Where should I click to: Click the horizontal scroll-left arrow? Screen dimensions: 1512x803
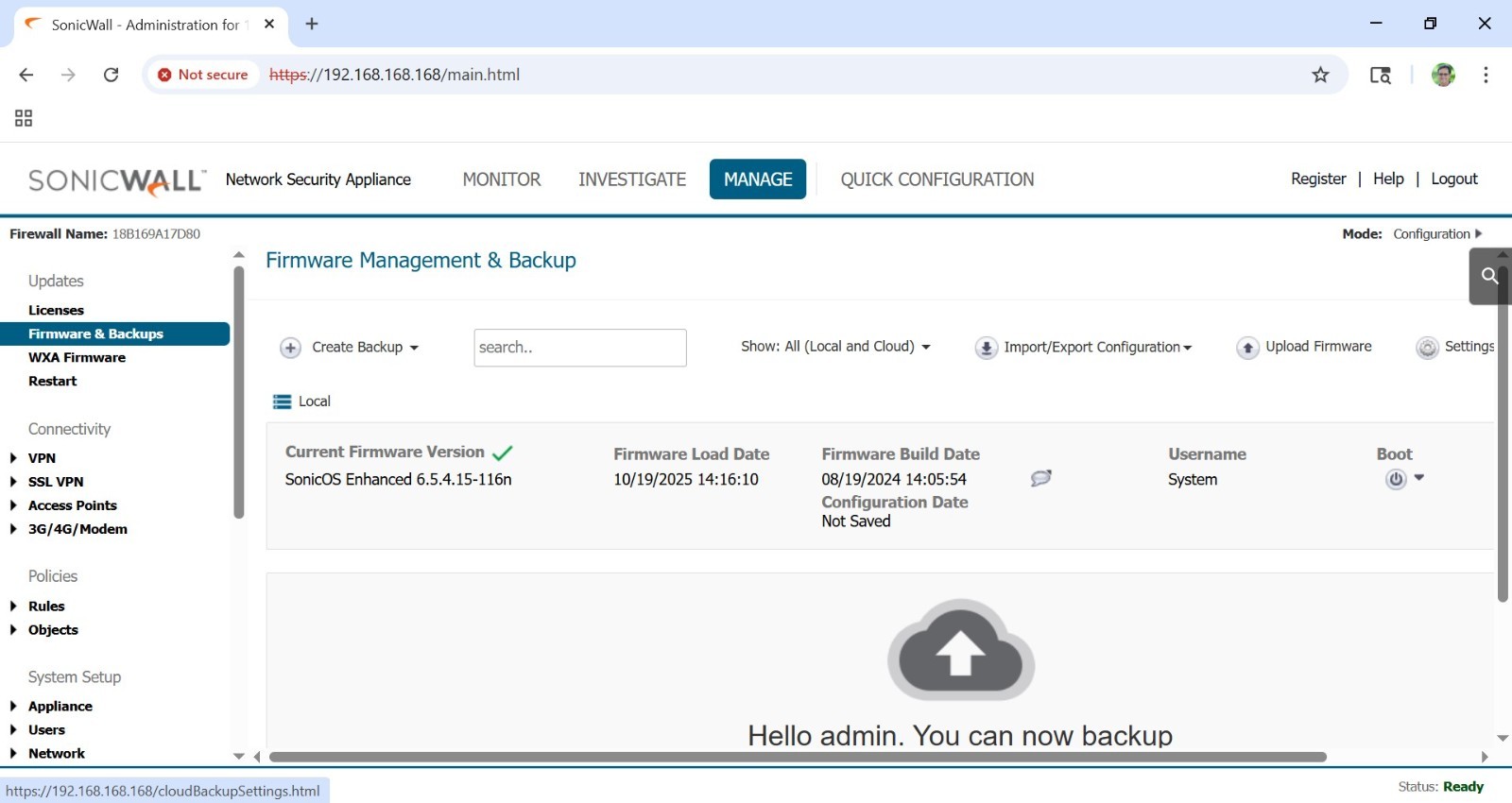tap(255, 757)
